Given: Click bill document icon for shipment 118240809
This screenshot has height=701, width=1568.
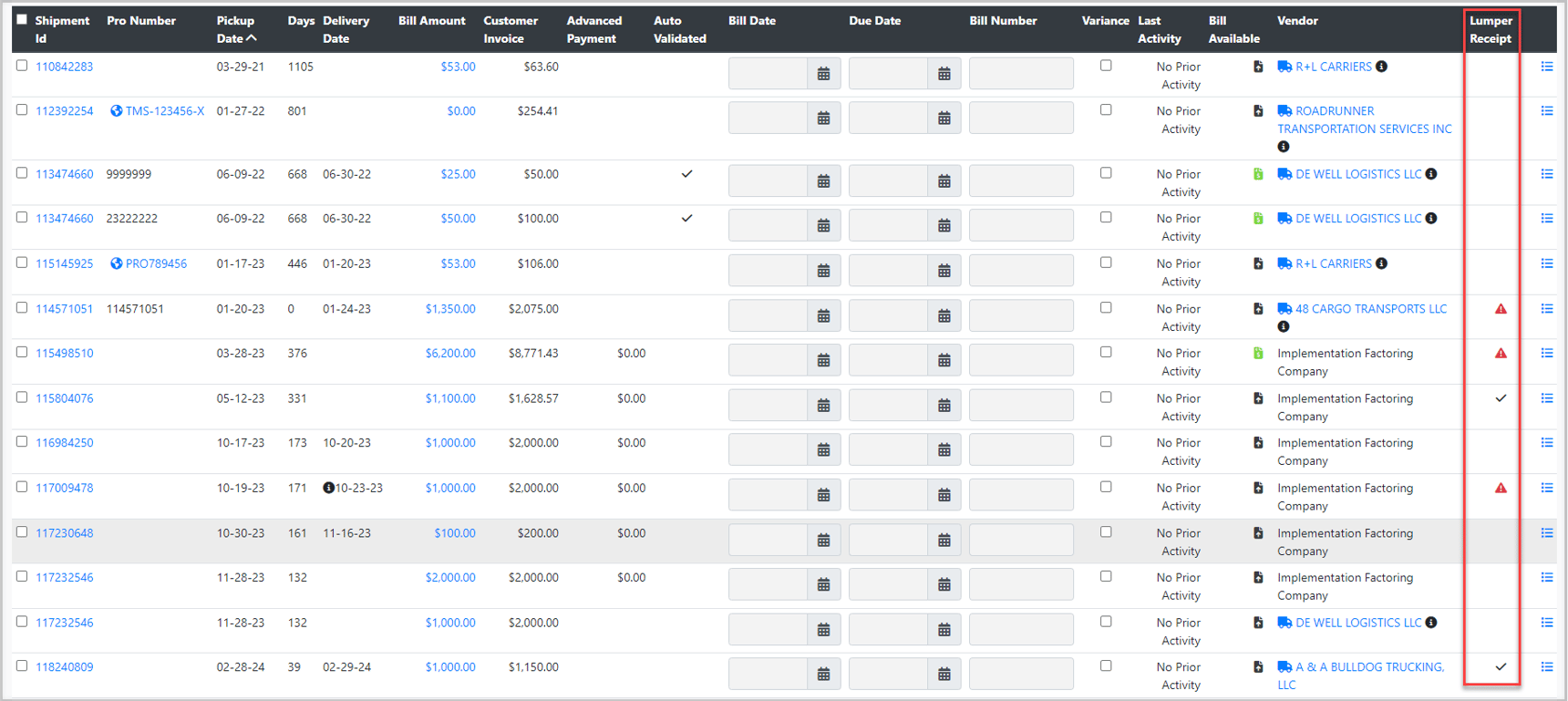Looking at the screenshot, I should point(1258,667).
